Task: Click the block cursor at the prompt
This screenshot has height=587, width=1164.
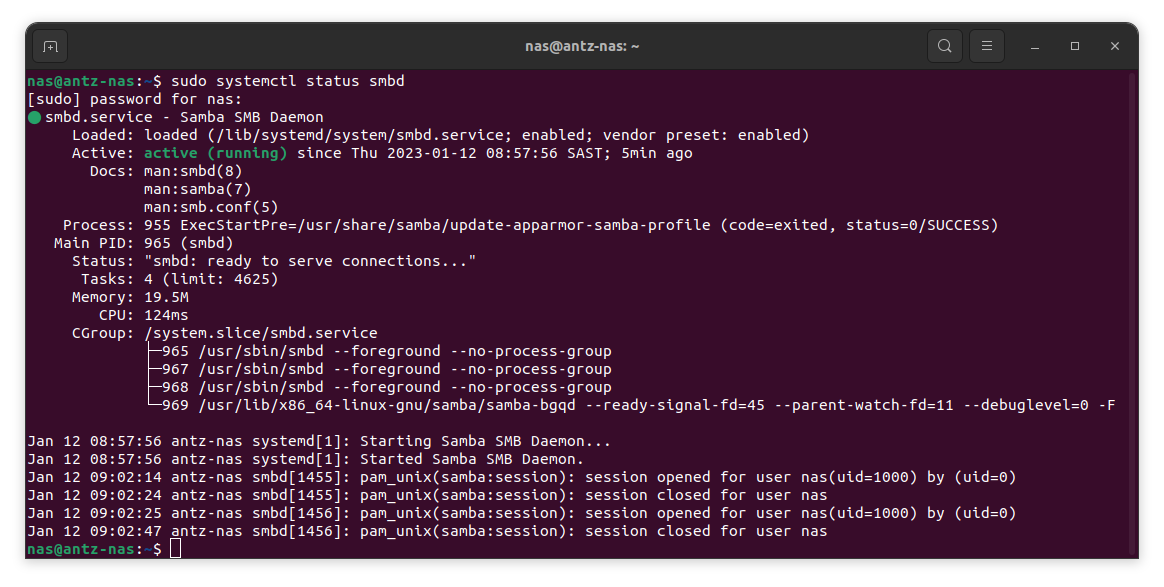Action: point(176,549)
